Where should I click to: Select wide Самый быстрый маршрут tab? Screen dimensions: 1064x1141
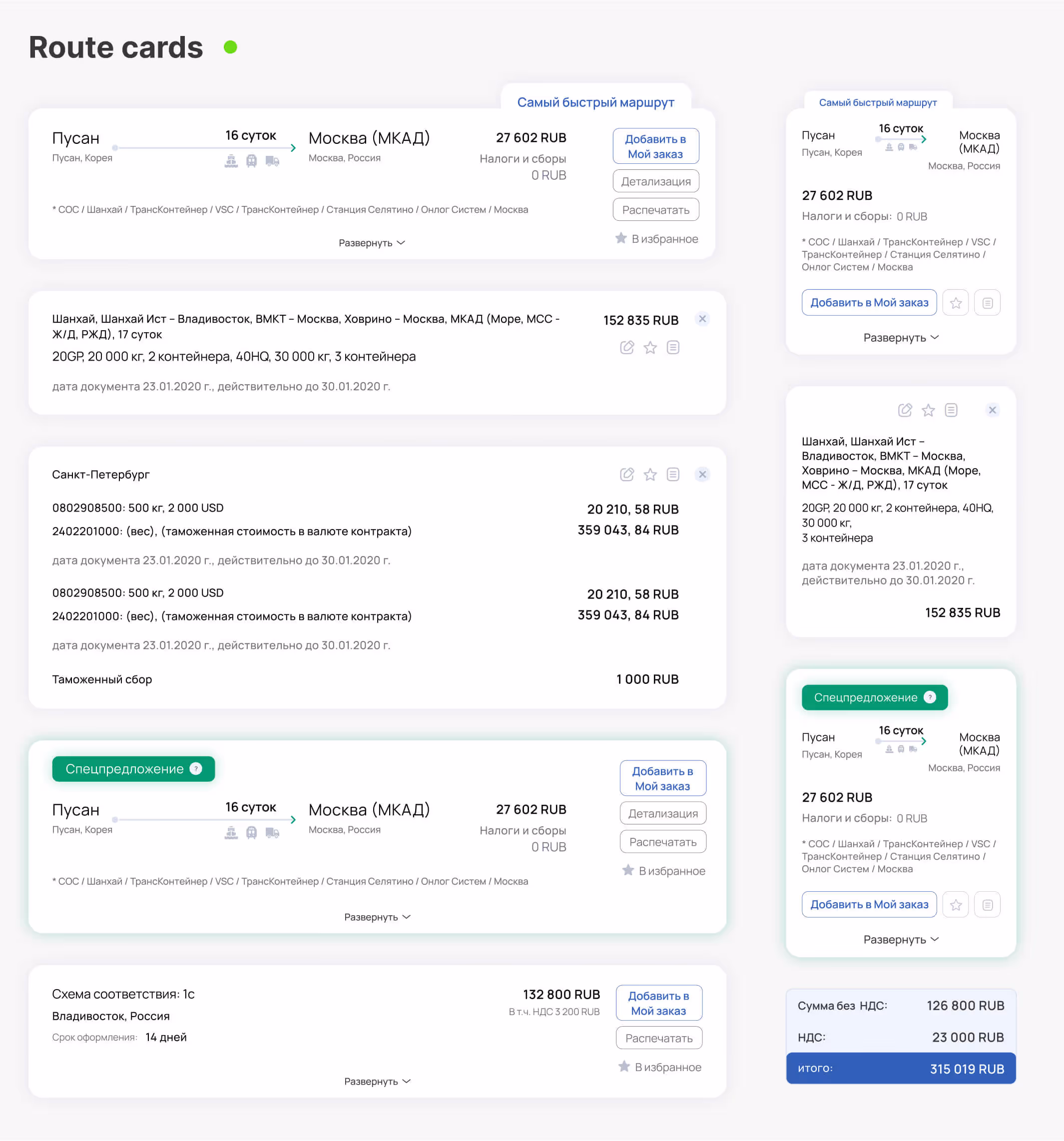[595, 102]
